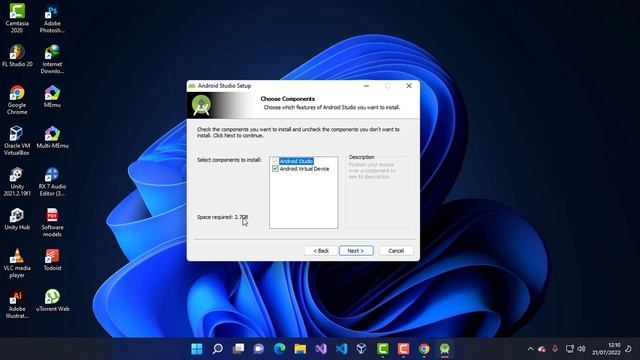Image resolution: width=640 pixels, height=360 pixels.
Task: Open clock and calendar 12:10
Action: pos(606,349)
